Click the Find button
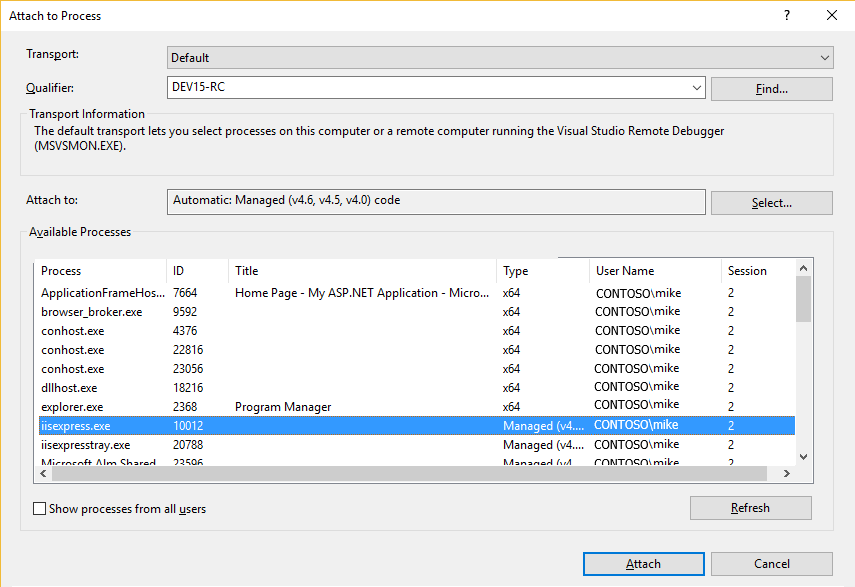 (770, 88)
